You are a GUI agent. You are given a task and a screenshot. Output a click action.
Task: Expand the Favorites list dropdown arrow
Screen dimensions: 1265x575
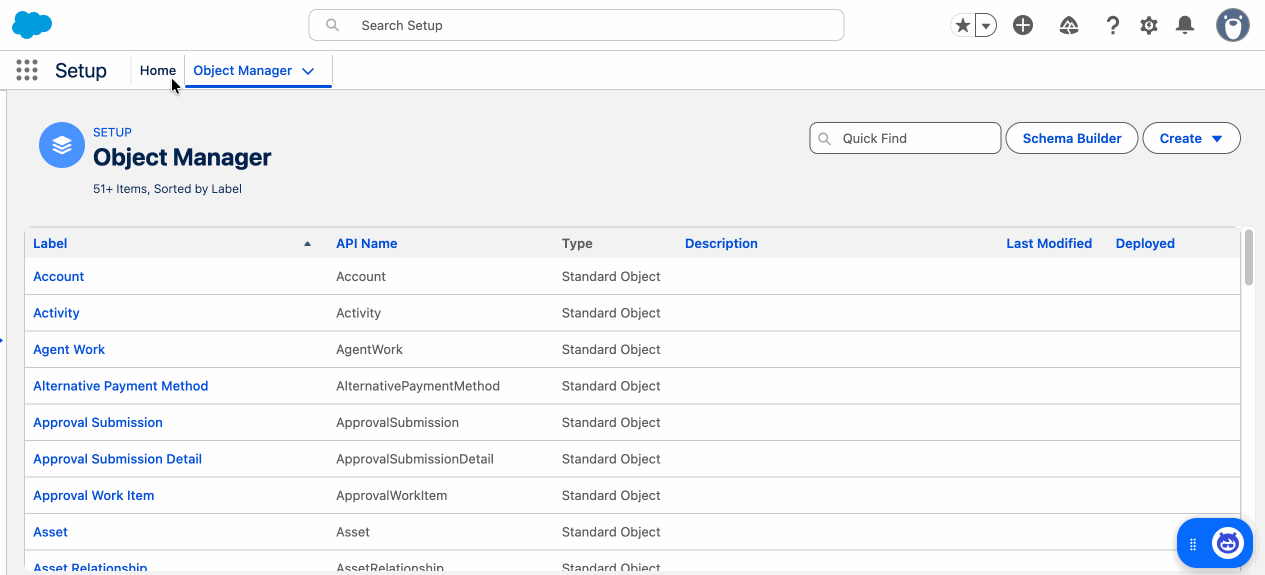click(x=986, y=26)
